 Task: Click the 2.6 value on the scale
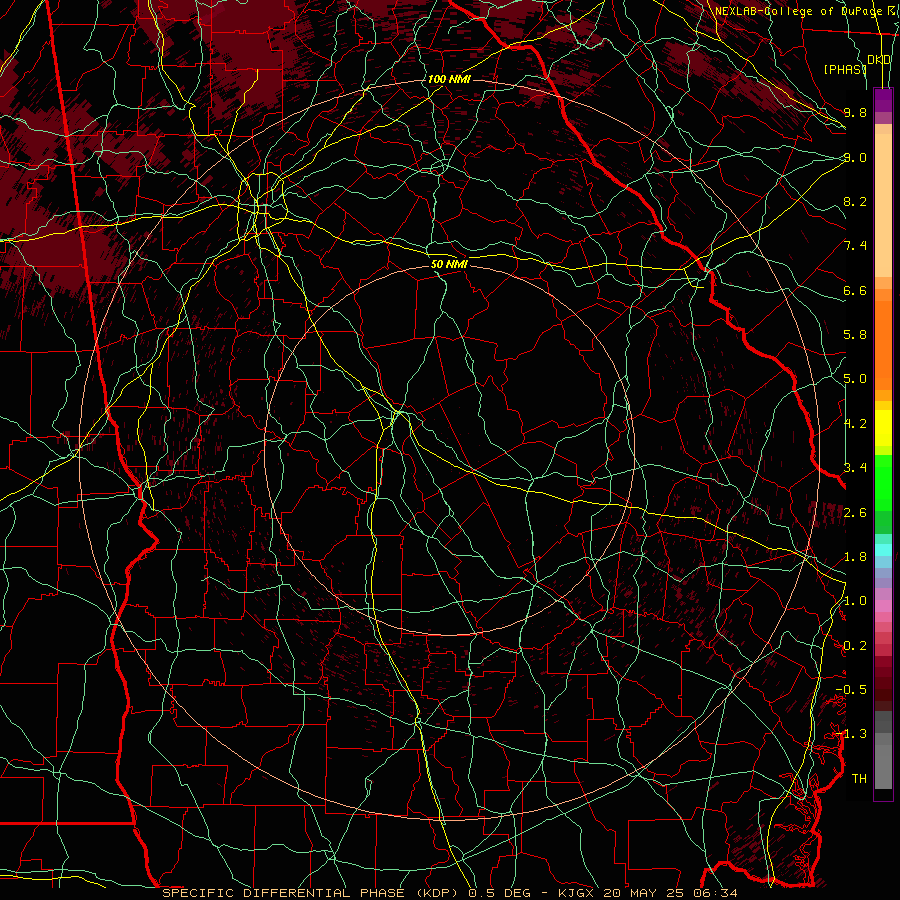[x=855, y=513]
